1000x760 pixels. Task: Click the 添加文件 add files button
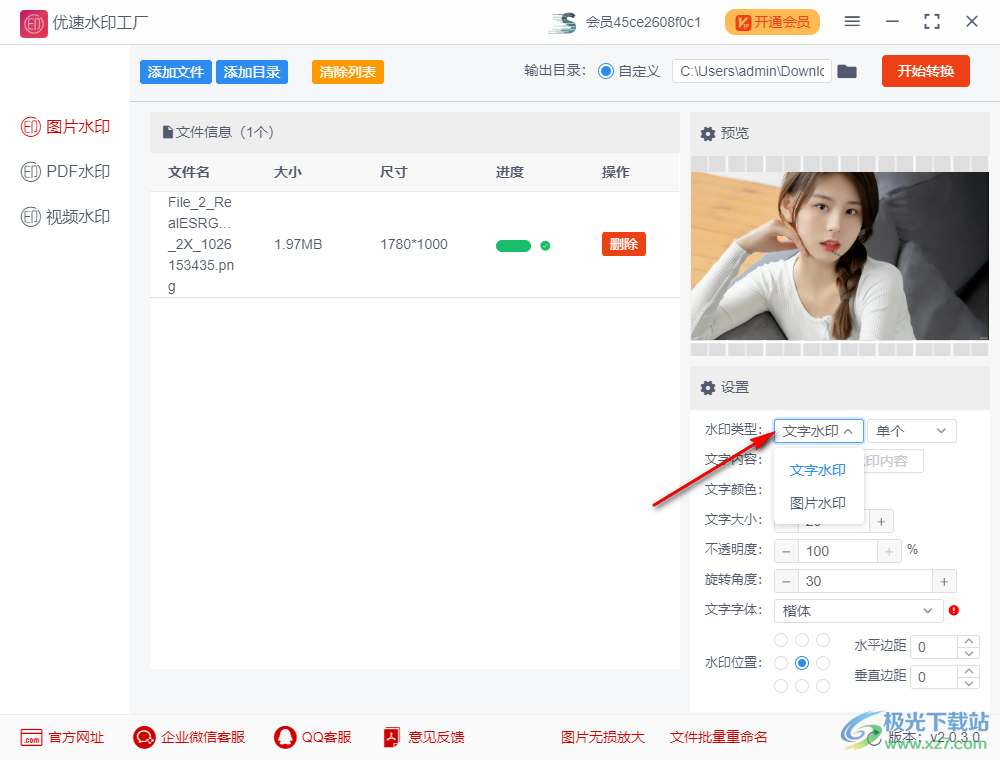tap(175, 71)
